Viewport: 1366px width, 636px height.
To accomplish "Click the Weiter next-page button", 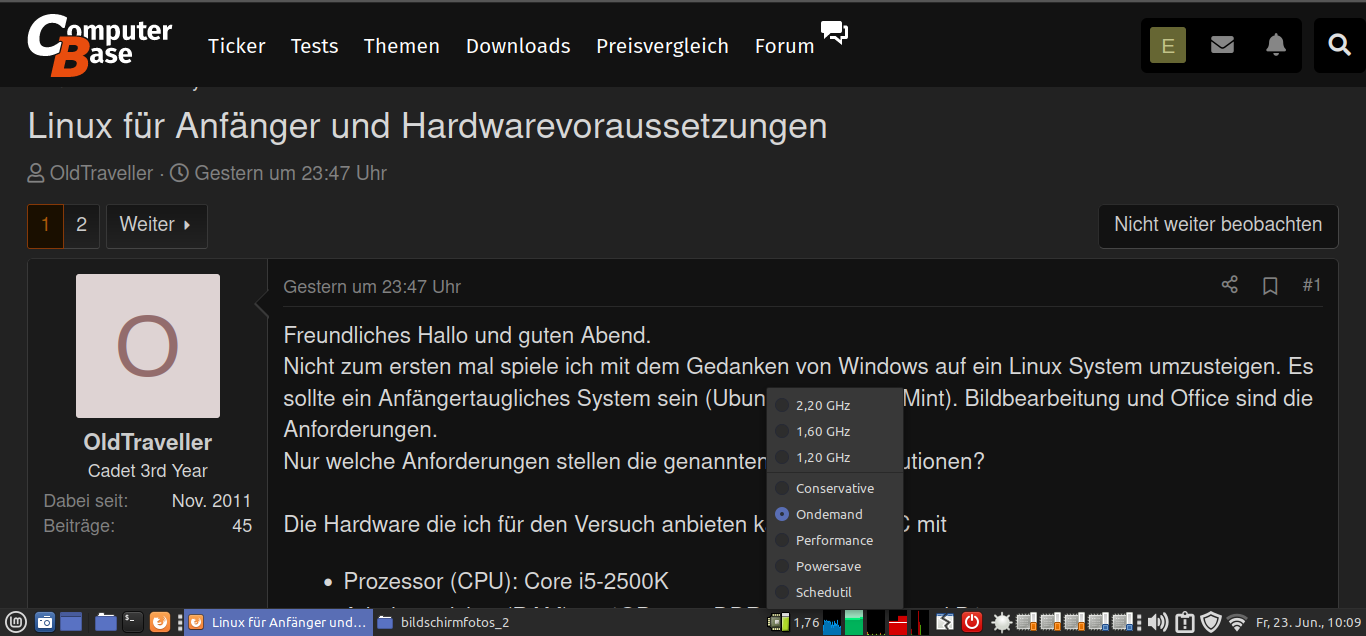I will 156,225.
